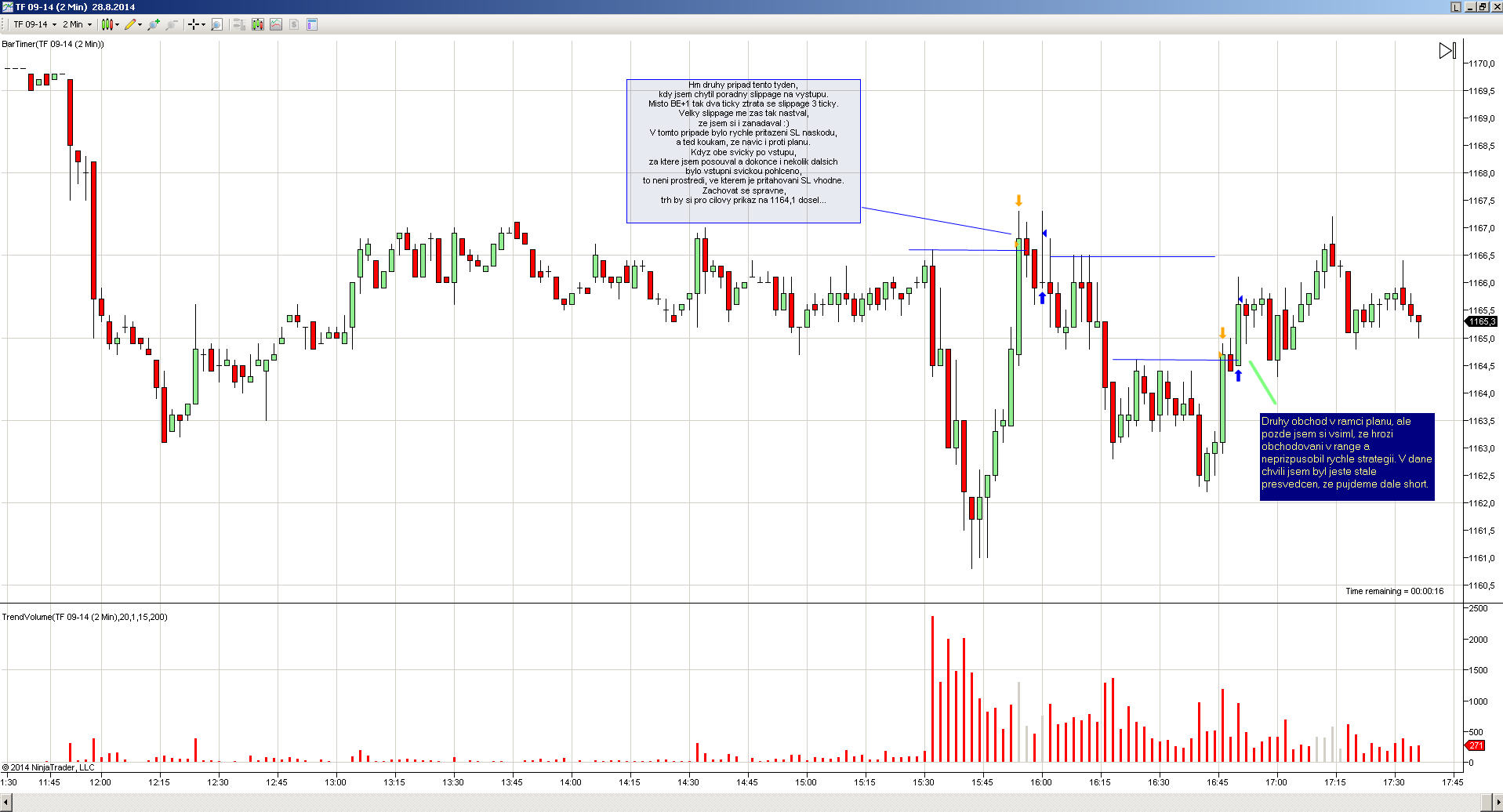Click the chart window icon in title bar

coord(7,7)
